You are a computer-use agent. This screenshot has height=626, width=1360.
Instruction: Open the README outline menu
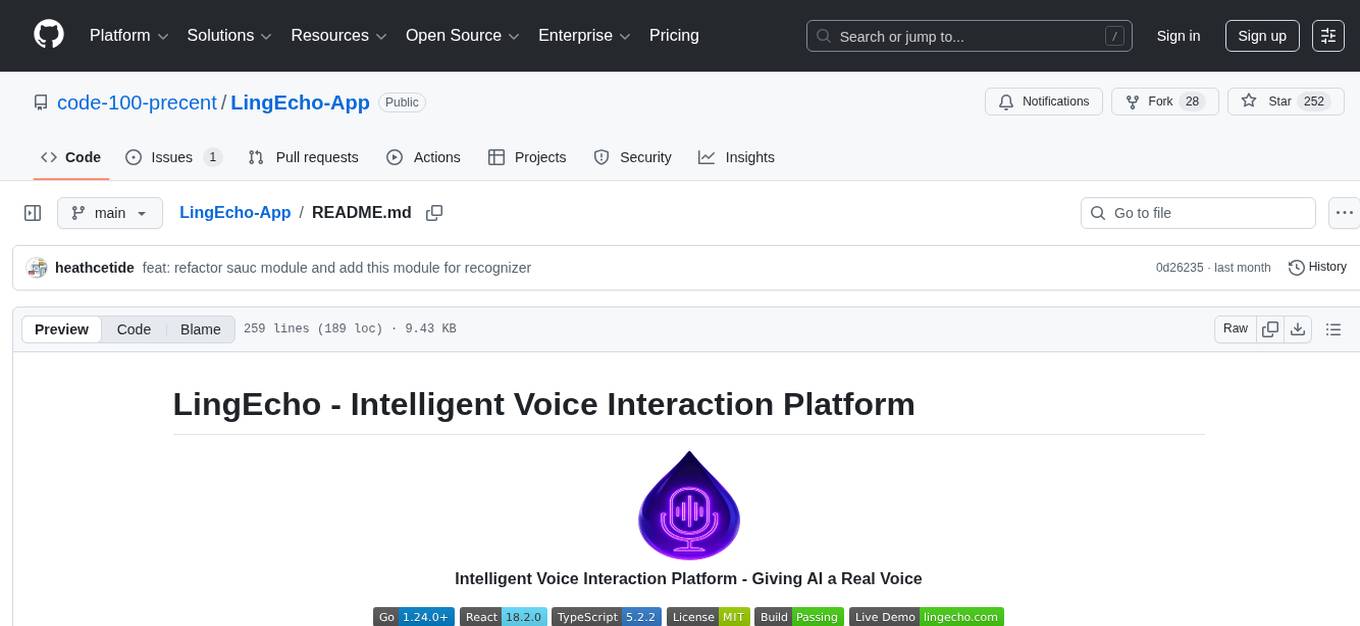point(1334,328)
